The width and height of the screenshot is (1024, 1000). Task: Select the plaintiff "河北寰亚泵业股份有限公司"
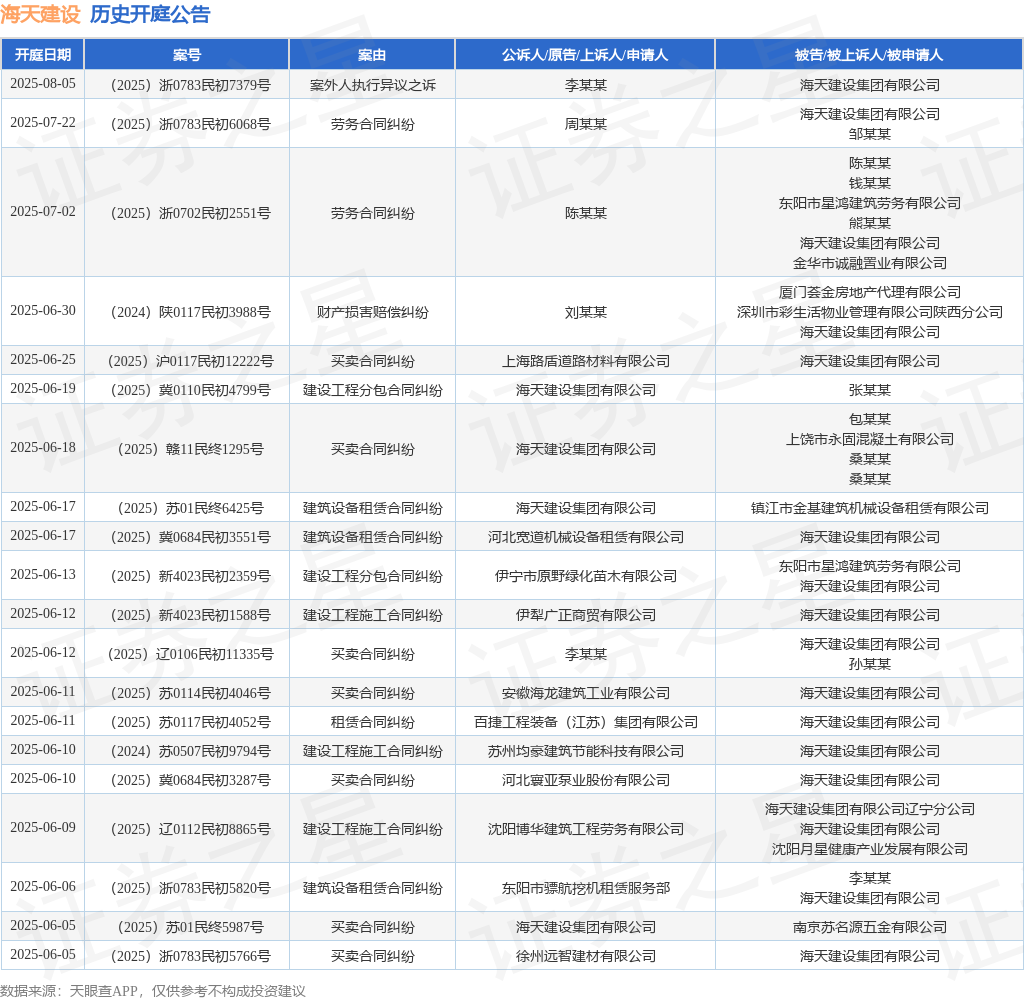point(585,780)
